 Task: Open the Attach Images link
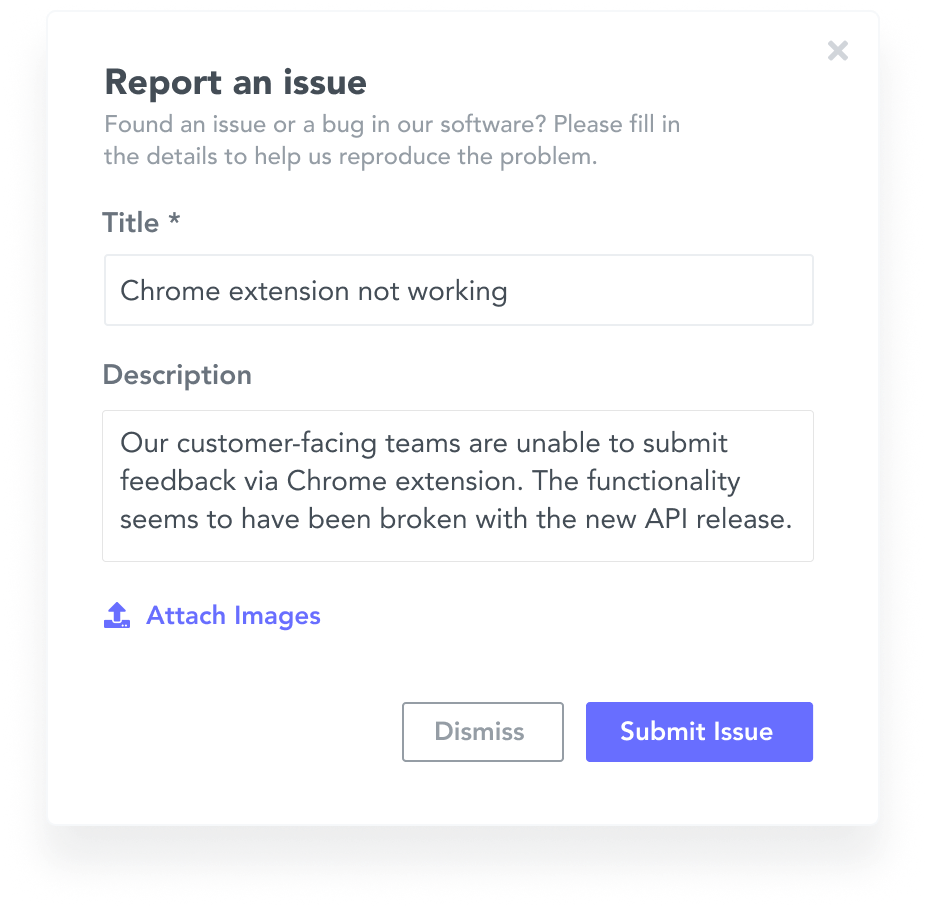click(x=233, y=615)
